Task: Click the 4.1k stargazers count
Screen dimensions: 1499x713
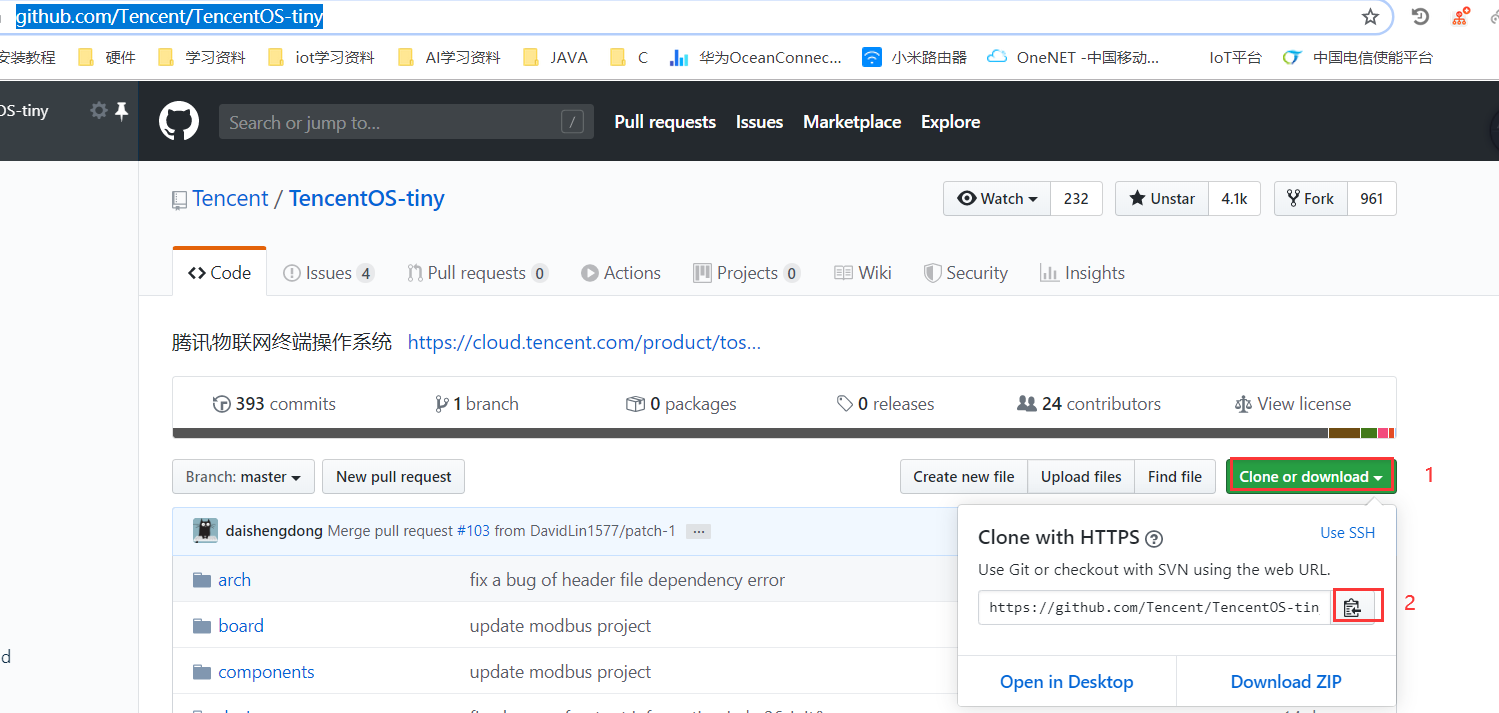Action: pos(1234,198)
